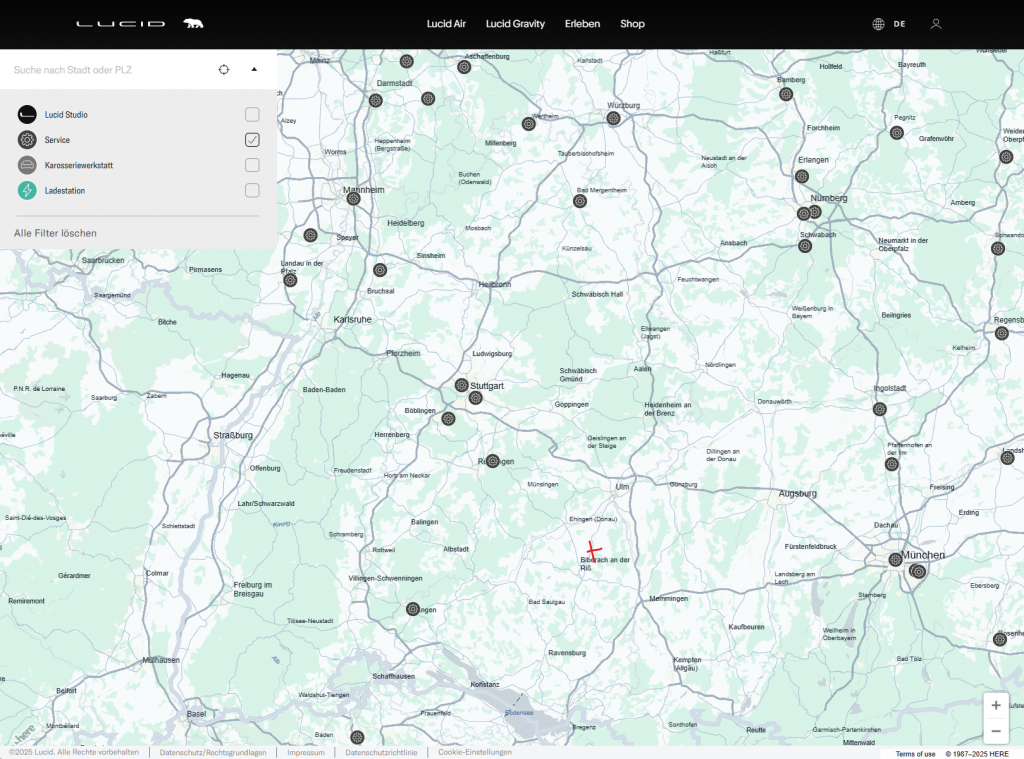1024x759 pixels.
Task: Select service marker near Pfaffenhofen
Action: [891, 464]
